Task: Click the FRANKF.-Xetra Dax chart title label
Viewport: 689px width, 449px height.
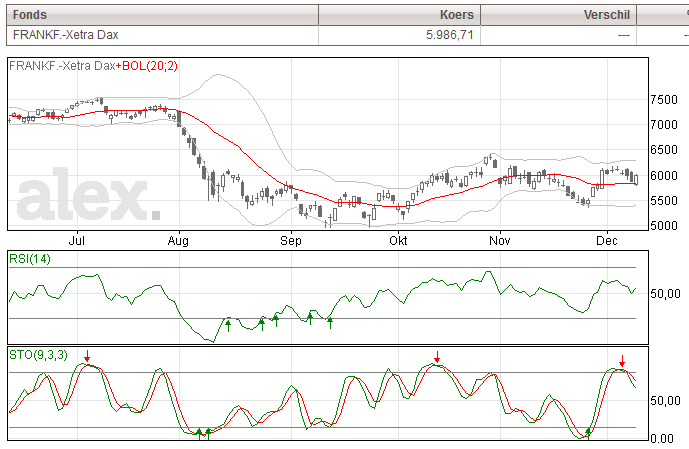Action: coord(62,66)
